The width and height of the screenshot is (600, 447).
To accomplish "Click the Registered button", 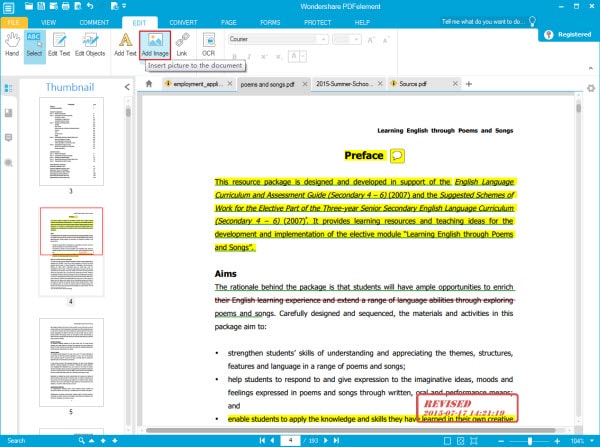I will 569,34.
